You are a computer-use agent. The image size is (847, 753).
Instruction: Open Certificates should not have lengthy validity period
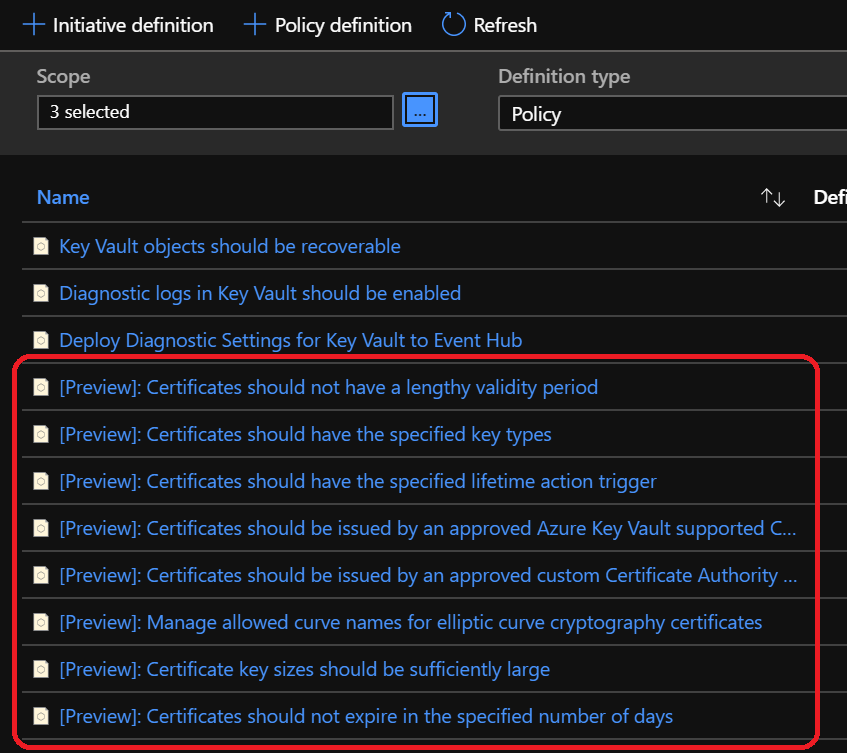point(328,388)
